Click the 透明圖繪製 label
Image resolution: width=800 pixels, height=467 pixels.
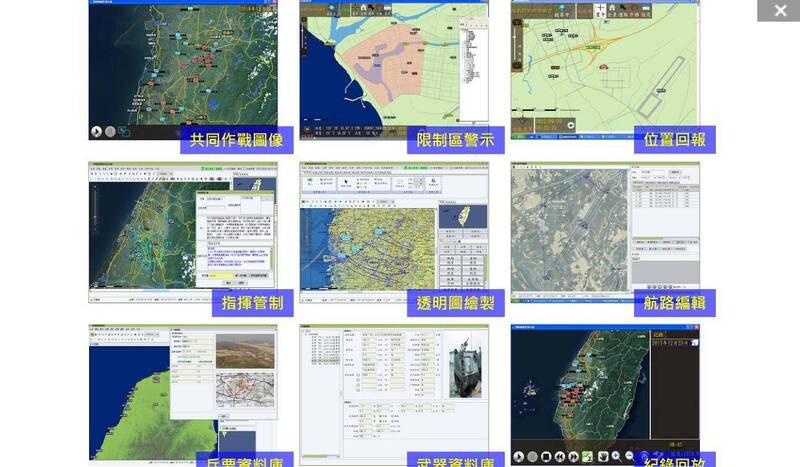[x=456, y=303]
